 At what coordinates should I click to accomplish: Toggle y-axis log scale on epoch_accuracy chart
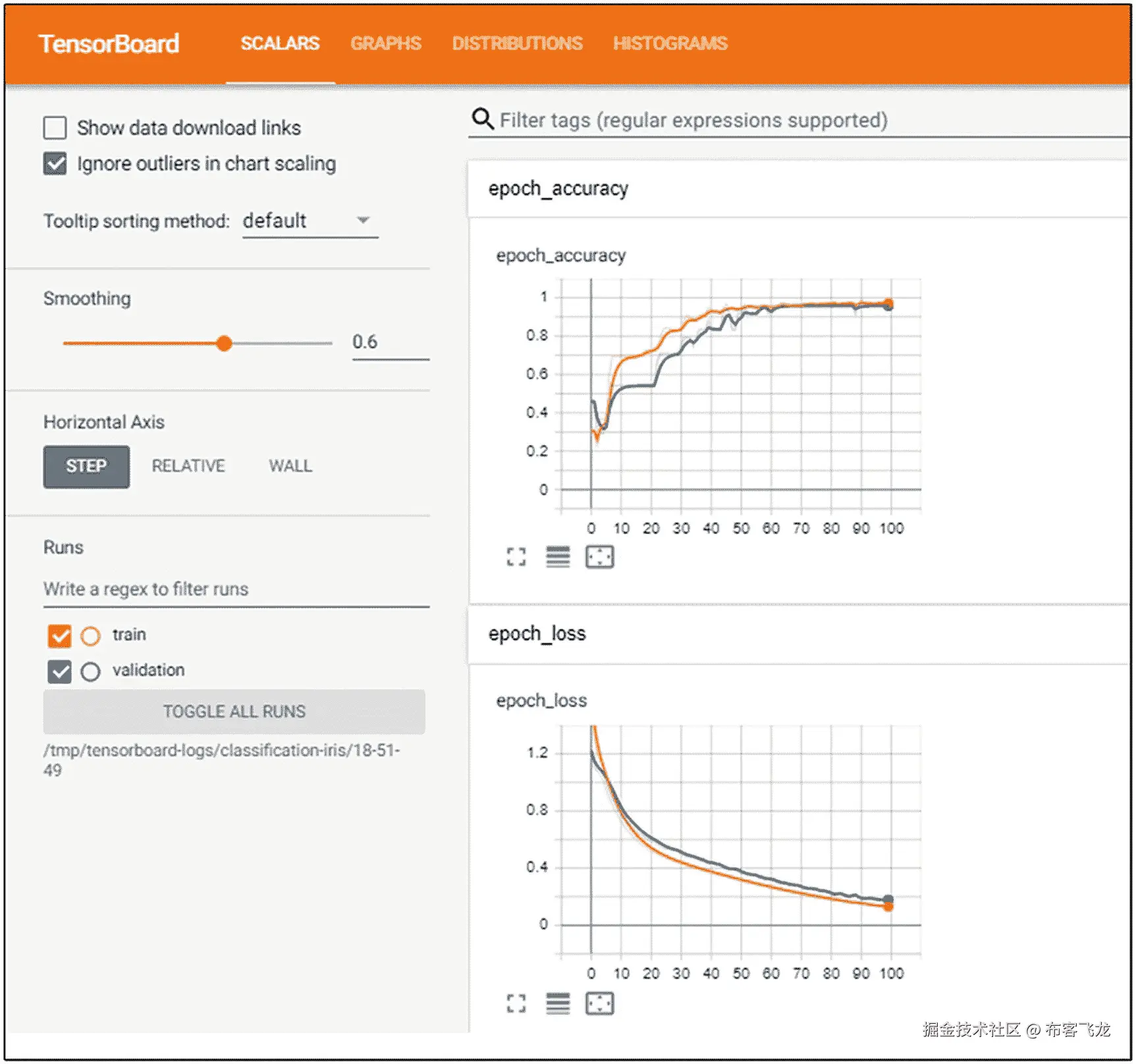(558, 557)
